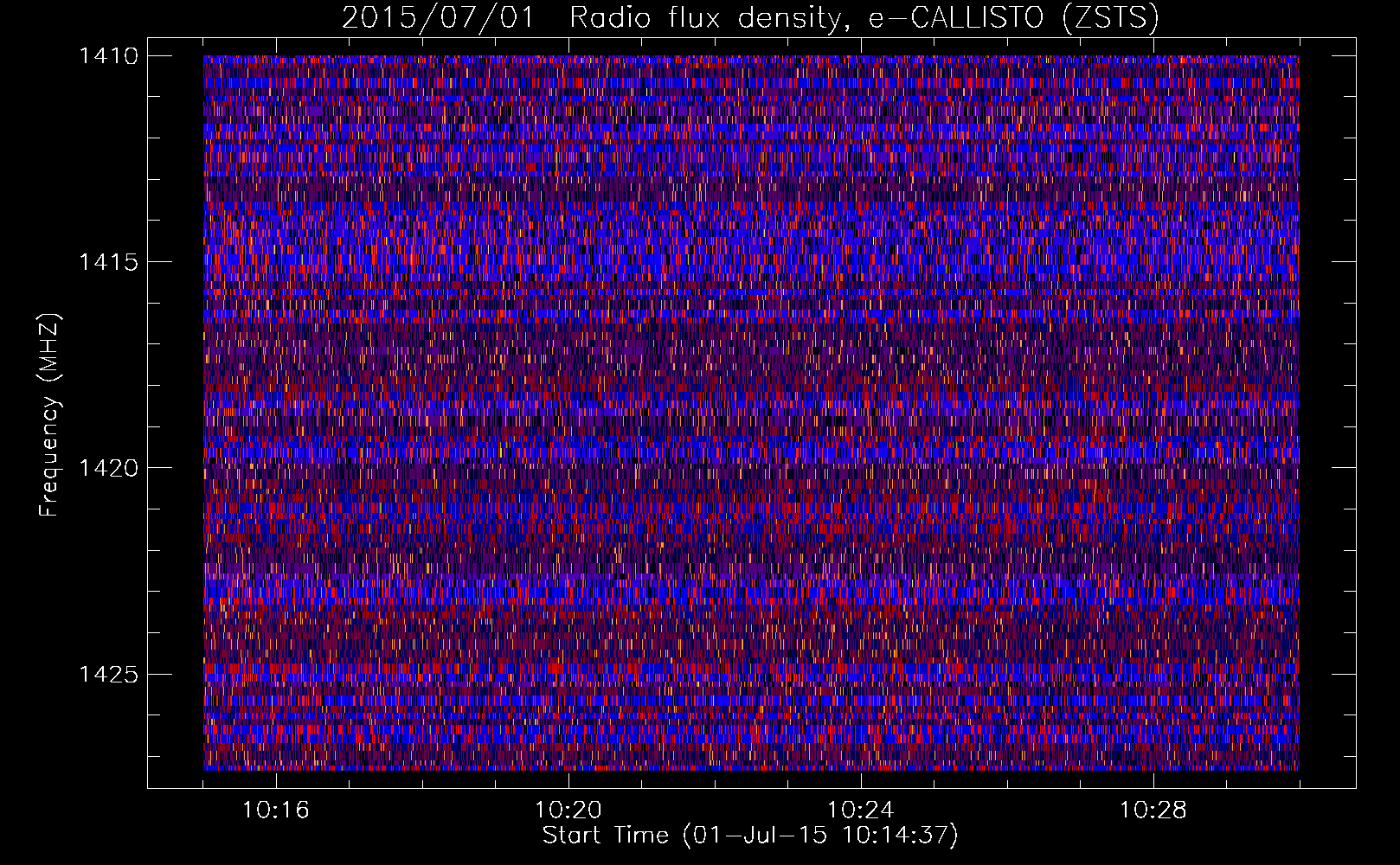Viewport: 1400px width, 865px height.
Task: Click the 10:16 time tick label
Action: pos(276,810)
